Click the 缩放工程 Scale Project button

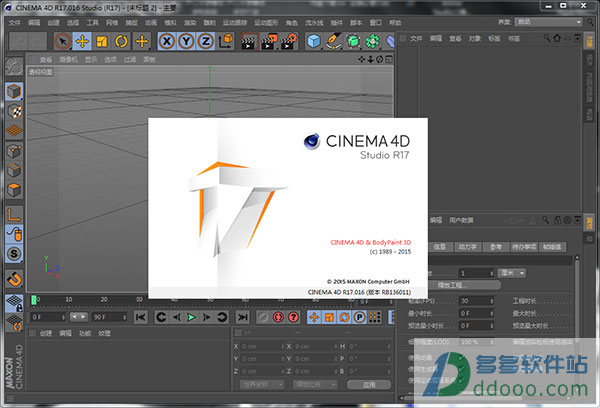(x=465, y=285)
